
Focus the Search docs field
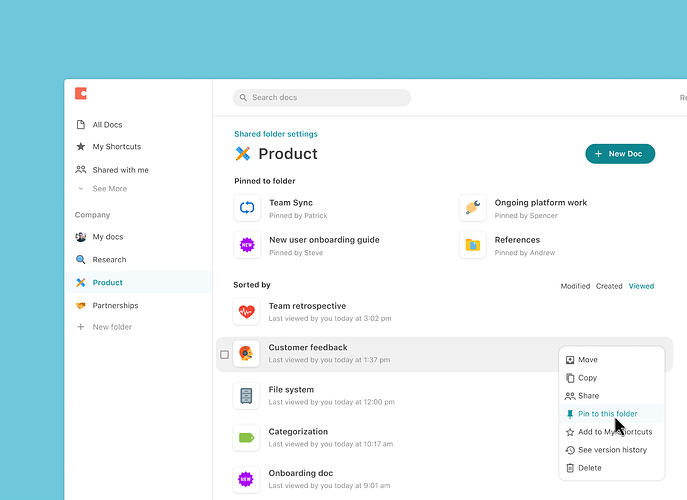pos(322,97)
